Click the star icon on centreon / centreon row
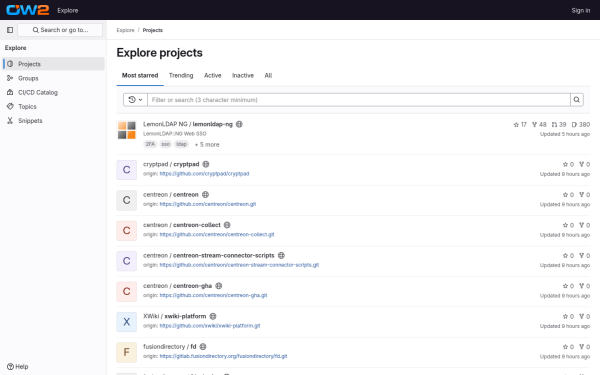Viewport: 600px width, 375px height. click(x=565, y=195)
